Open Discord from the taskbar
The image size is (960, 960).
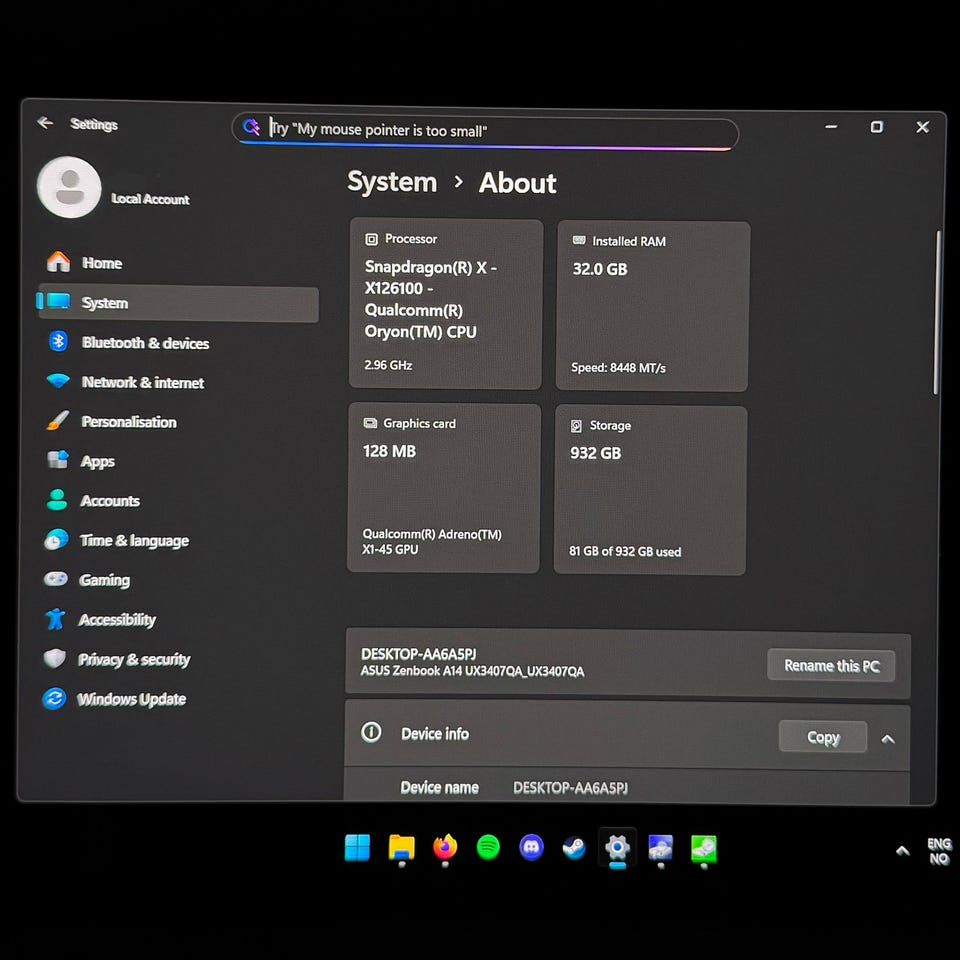point(531,847)
